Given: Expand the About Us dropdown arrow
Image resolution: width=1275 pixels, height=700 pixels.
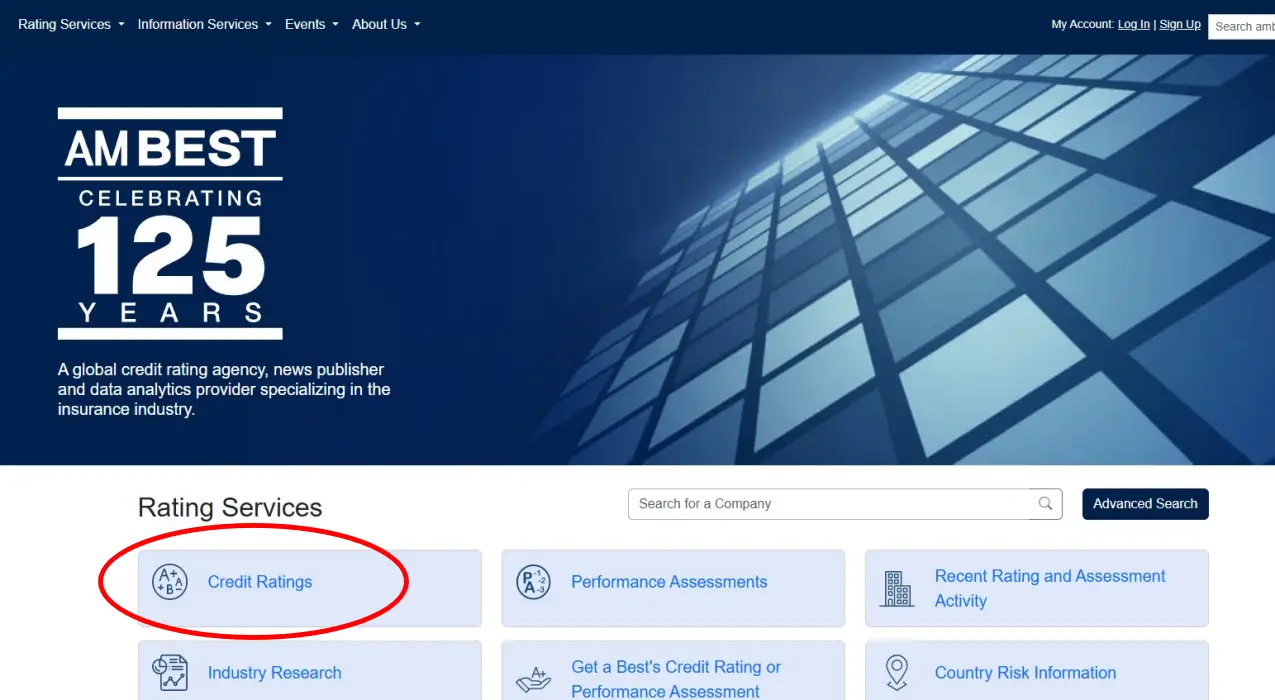Looking at the screenshot, I should coord(417,25).
